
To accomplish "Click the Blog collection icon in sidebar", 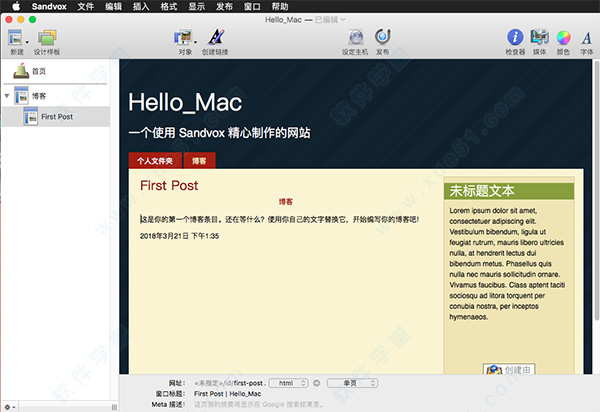I will (21, 96).
